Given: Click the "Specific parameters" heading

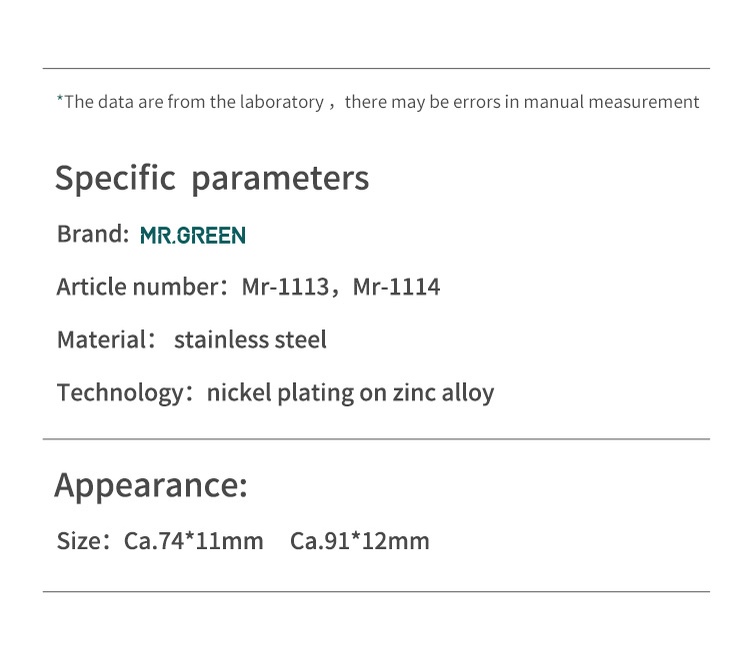Looking at the screenshot, I should (x=212, y=178).
